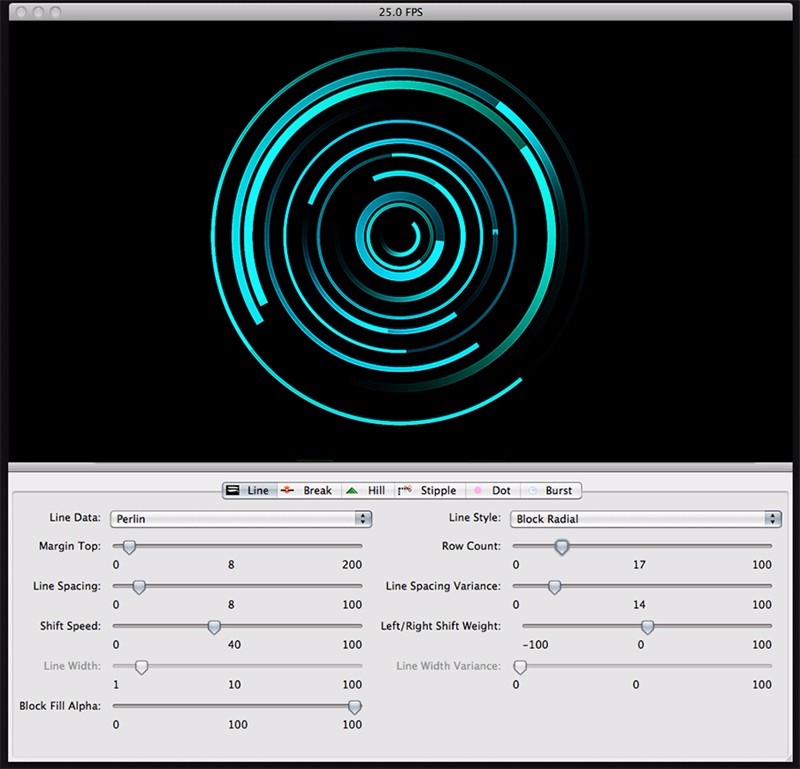Select the Hill tab with green triangle icon
Image resolution: width=800 pixels, height=769 pixels.
click(x=365, y=490)
